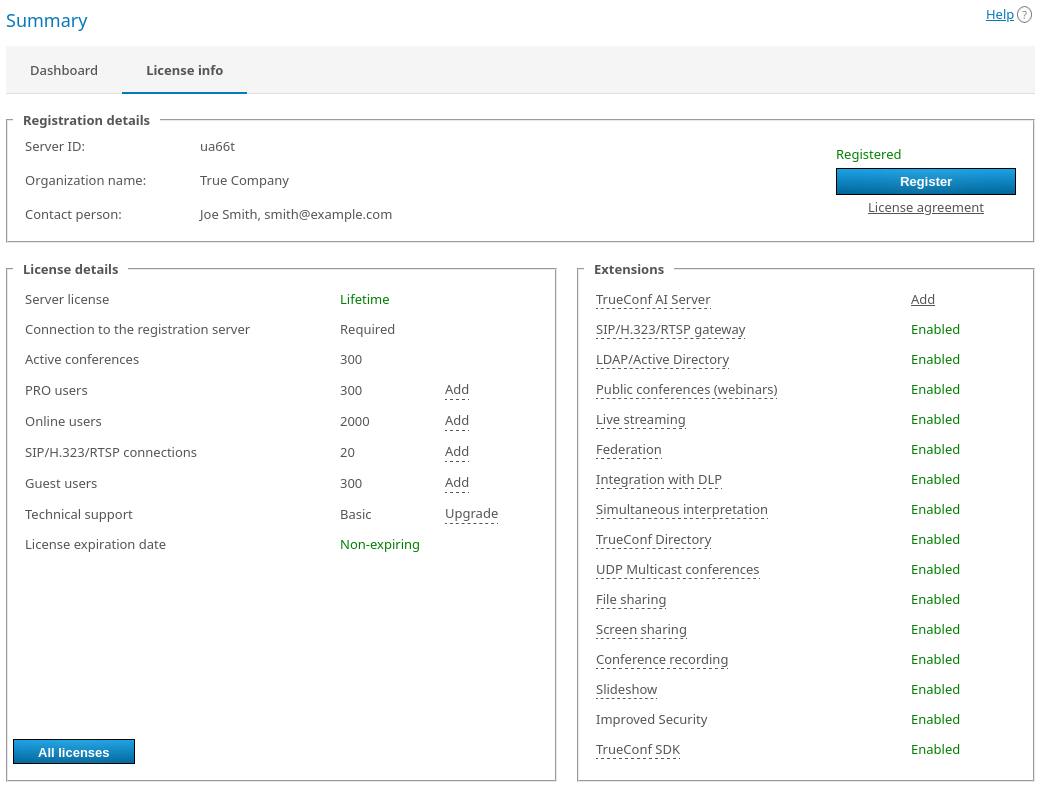Open the License agreement link
The width and height of the screenshot is (1041, 786).
(925, 208)
